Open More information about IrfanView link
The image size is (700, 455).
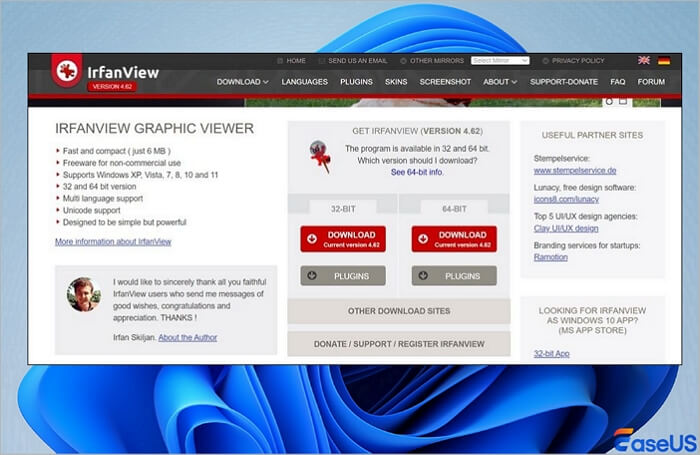[113, 242]
